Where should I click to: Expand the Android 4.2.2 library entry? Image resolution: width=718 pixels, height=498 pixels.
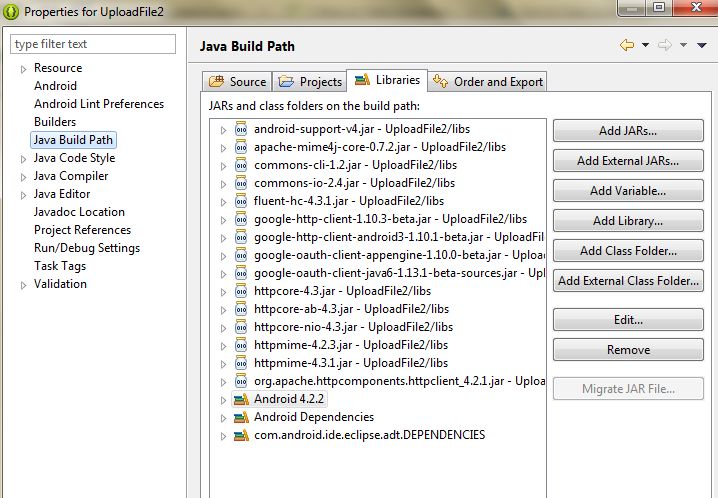coord(223,400)
